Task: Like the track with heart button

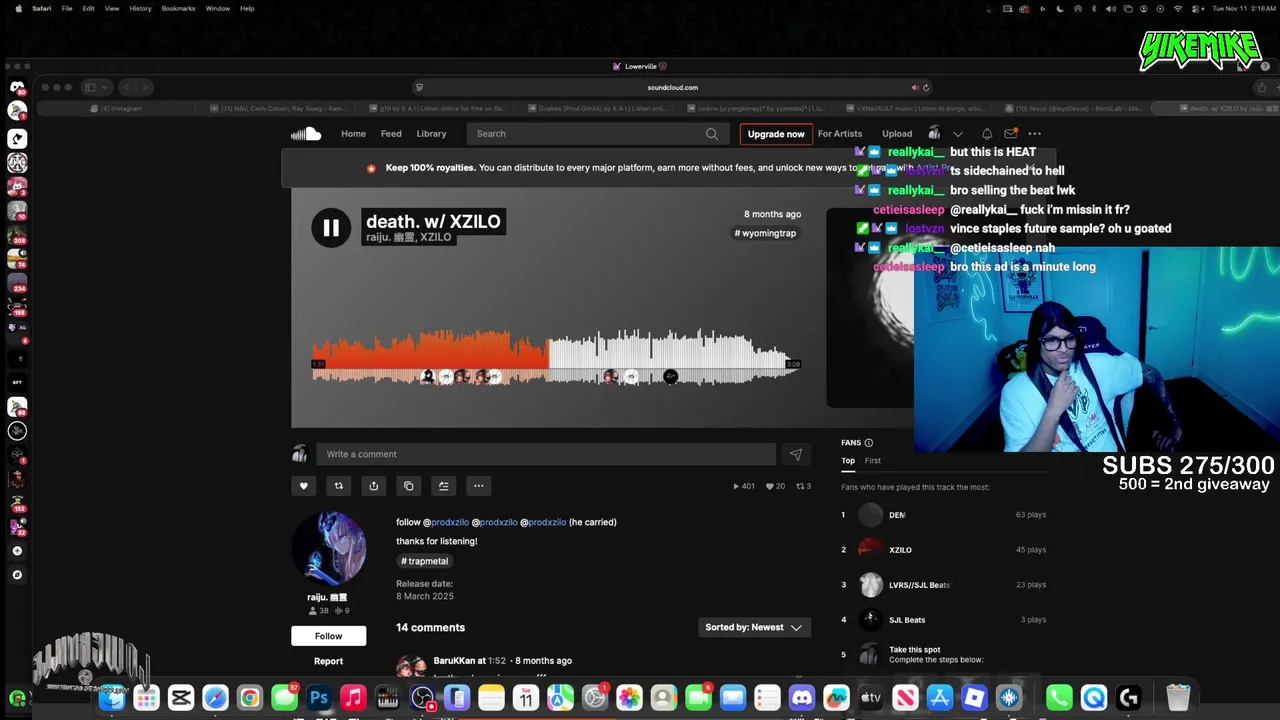Action: (x=304, y=486)
